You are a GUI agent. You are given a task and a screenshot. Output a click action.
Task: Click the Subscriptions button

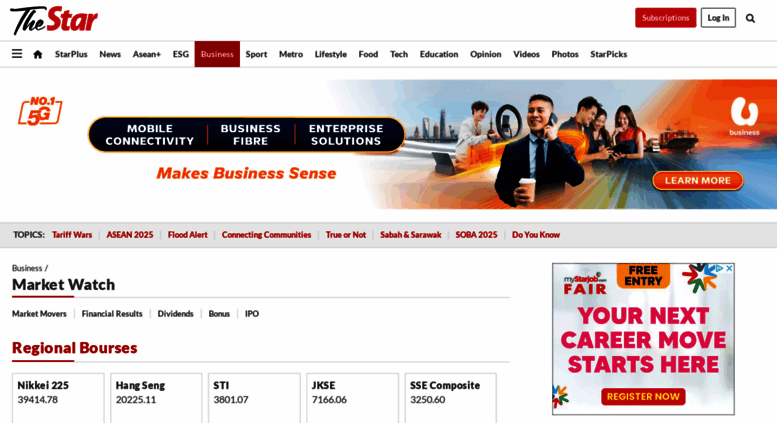pyautogui.click(x=666, y=18)
